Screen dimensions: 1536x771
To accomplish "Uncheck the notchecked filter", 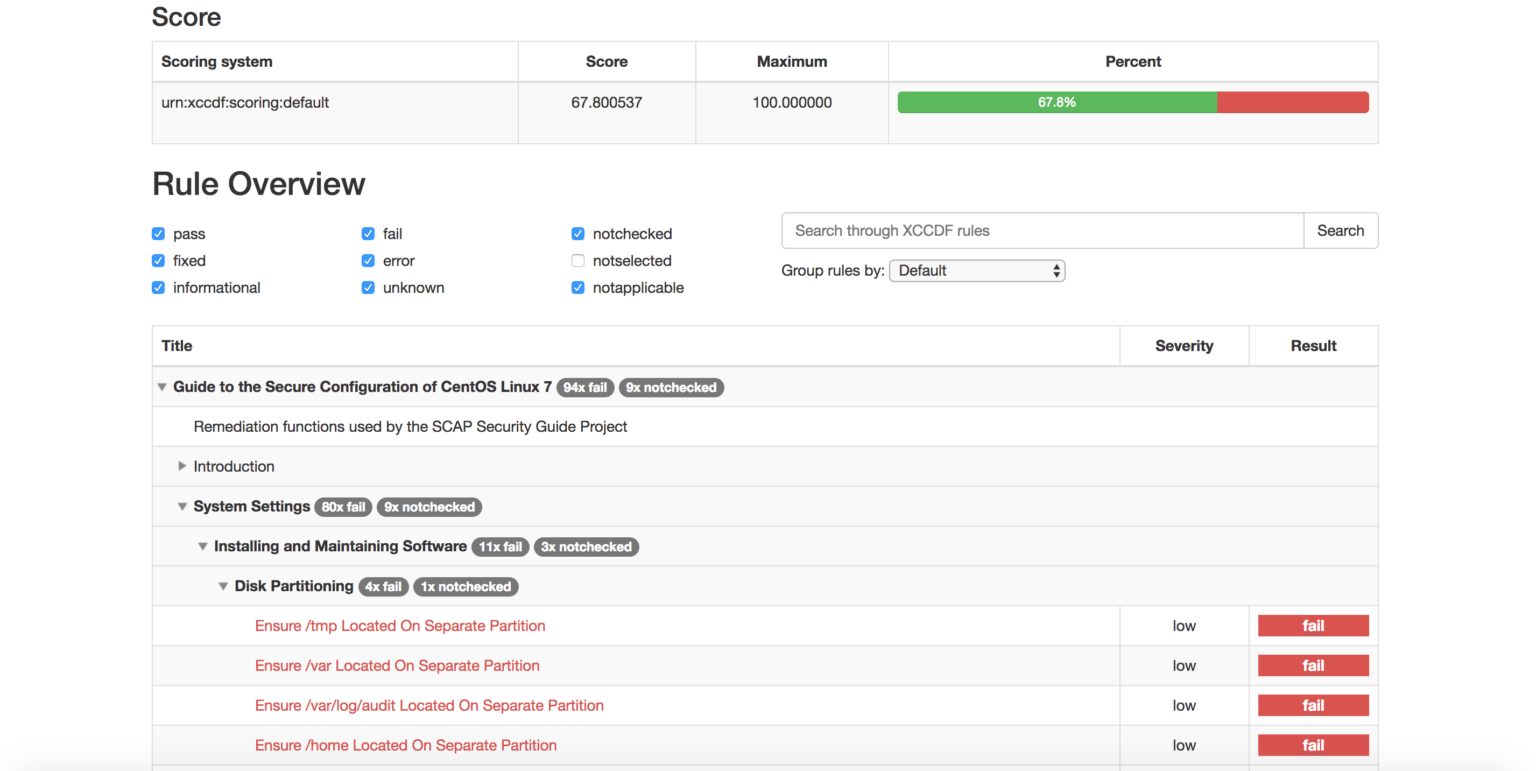I will [578, 234].
